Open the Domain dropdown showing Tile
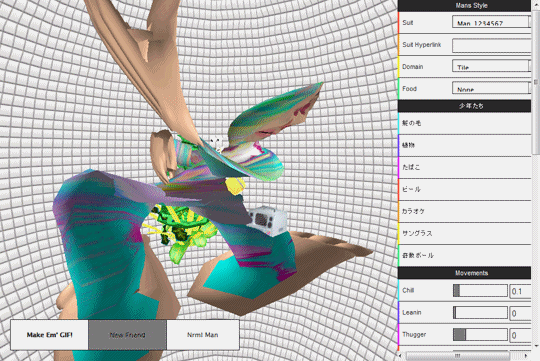This screenshot has width=540, height=361. point(491,66)
